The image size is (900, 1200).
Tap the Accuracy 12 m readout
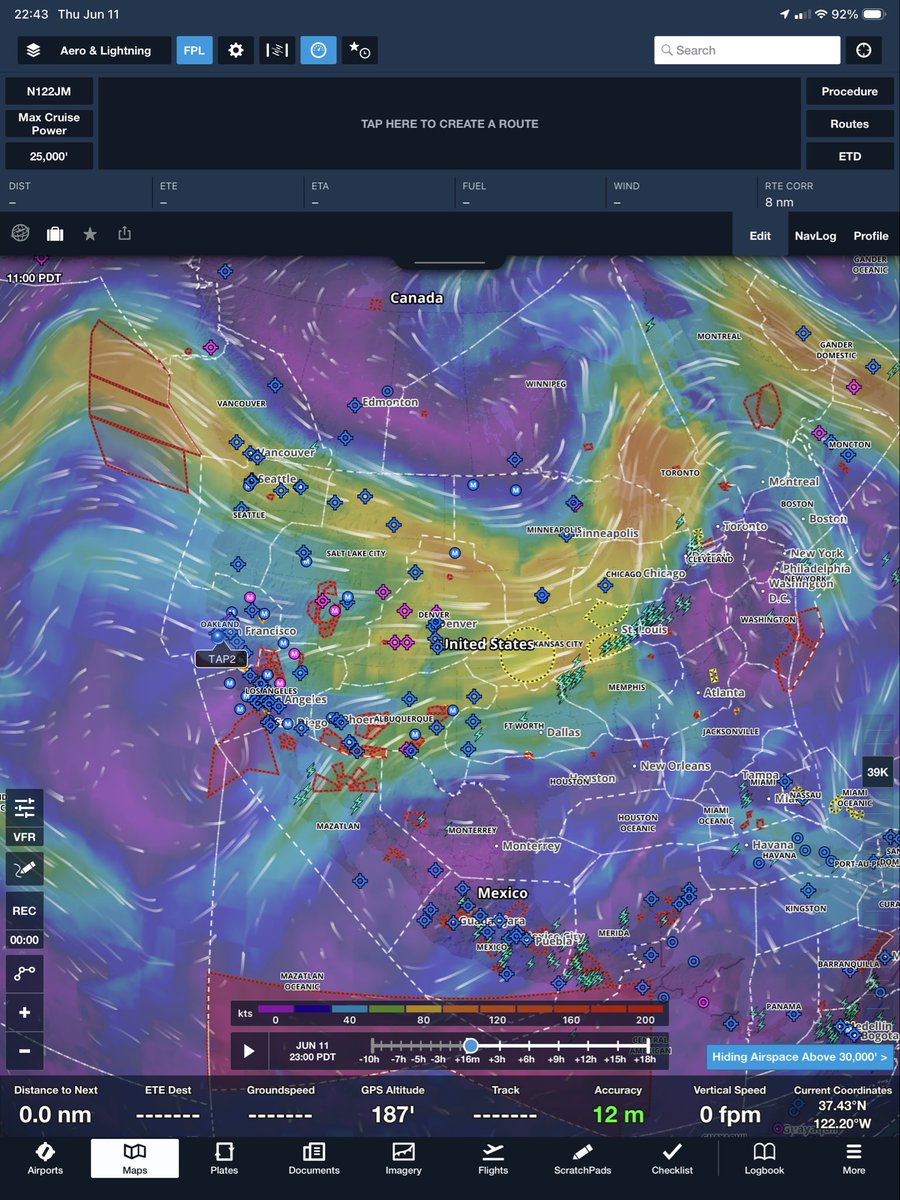pos(618,1104)
